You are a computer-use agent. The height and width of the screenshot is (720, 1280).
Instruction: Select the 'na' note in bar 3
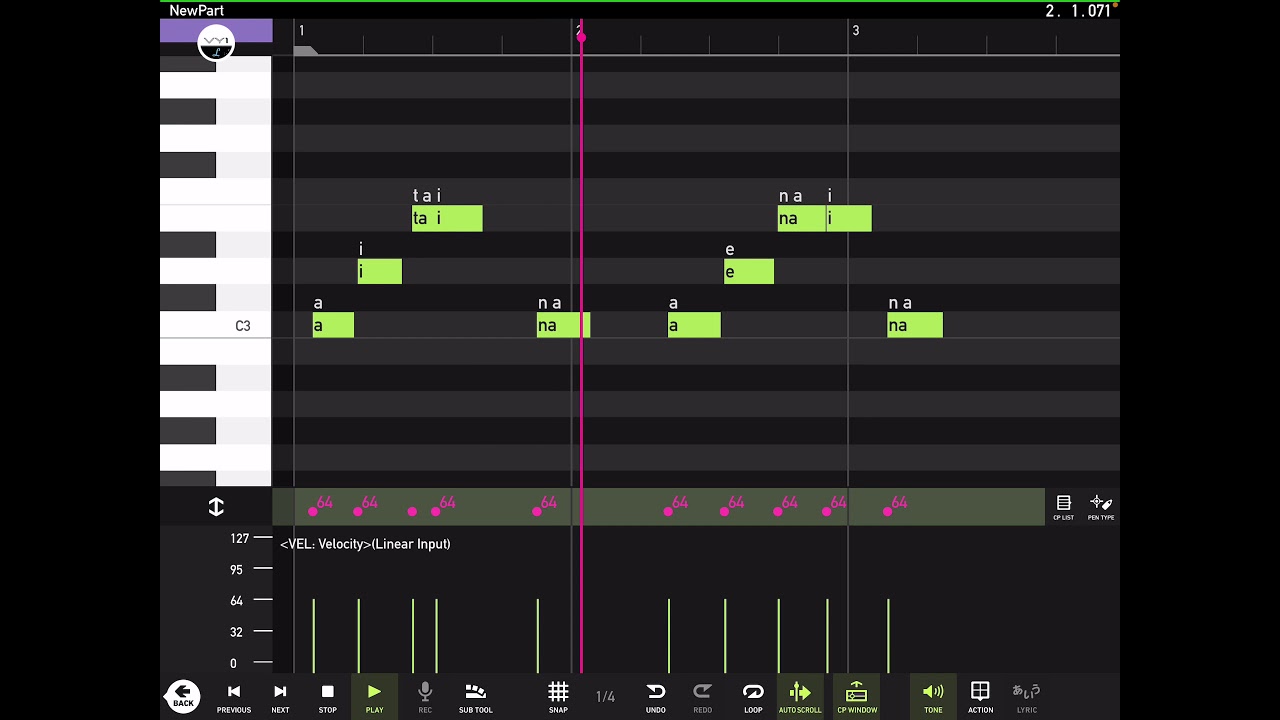(x=915, y=325)
